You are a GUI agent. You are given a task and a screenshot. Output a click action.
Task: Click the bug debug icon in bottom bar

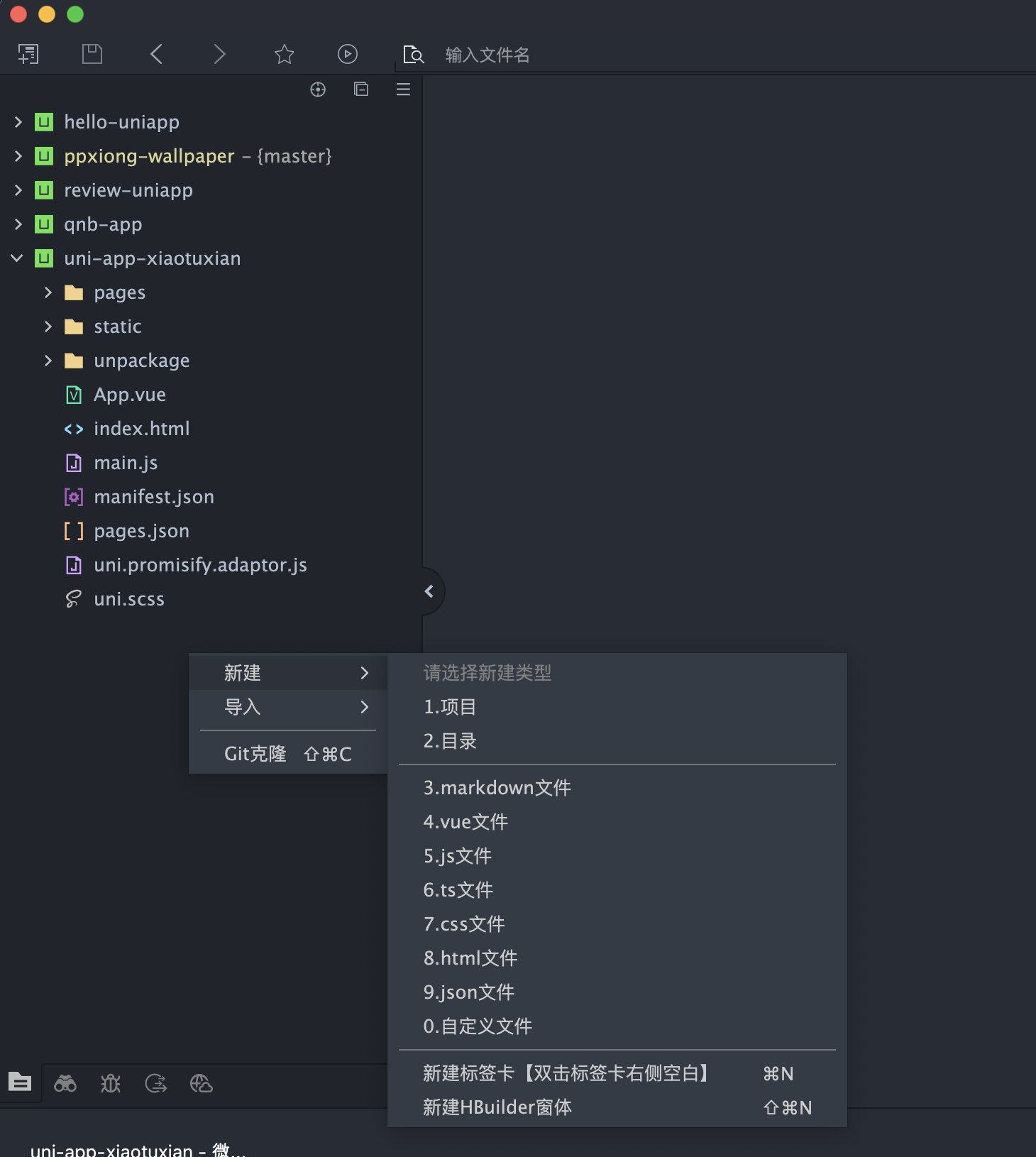point(111,1084)
